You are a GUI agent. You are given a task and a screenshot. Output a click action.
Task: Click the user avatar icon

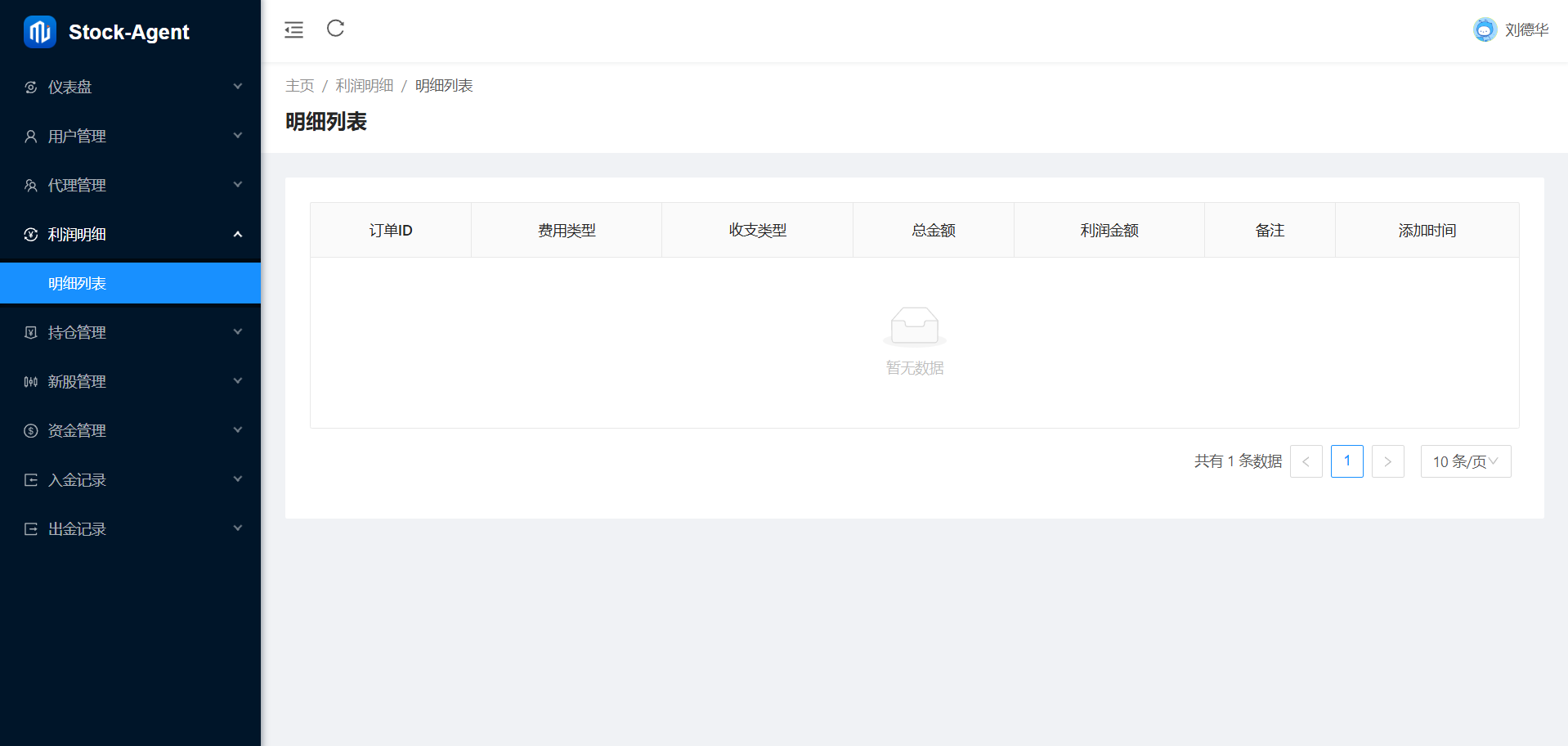tap(1484, 30)
